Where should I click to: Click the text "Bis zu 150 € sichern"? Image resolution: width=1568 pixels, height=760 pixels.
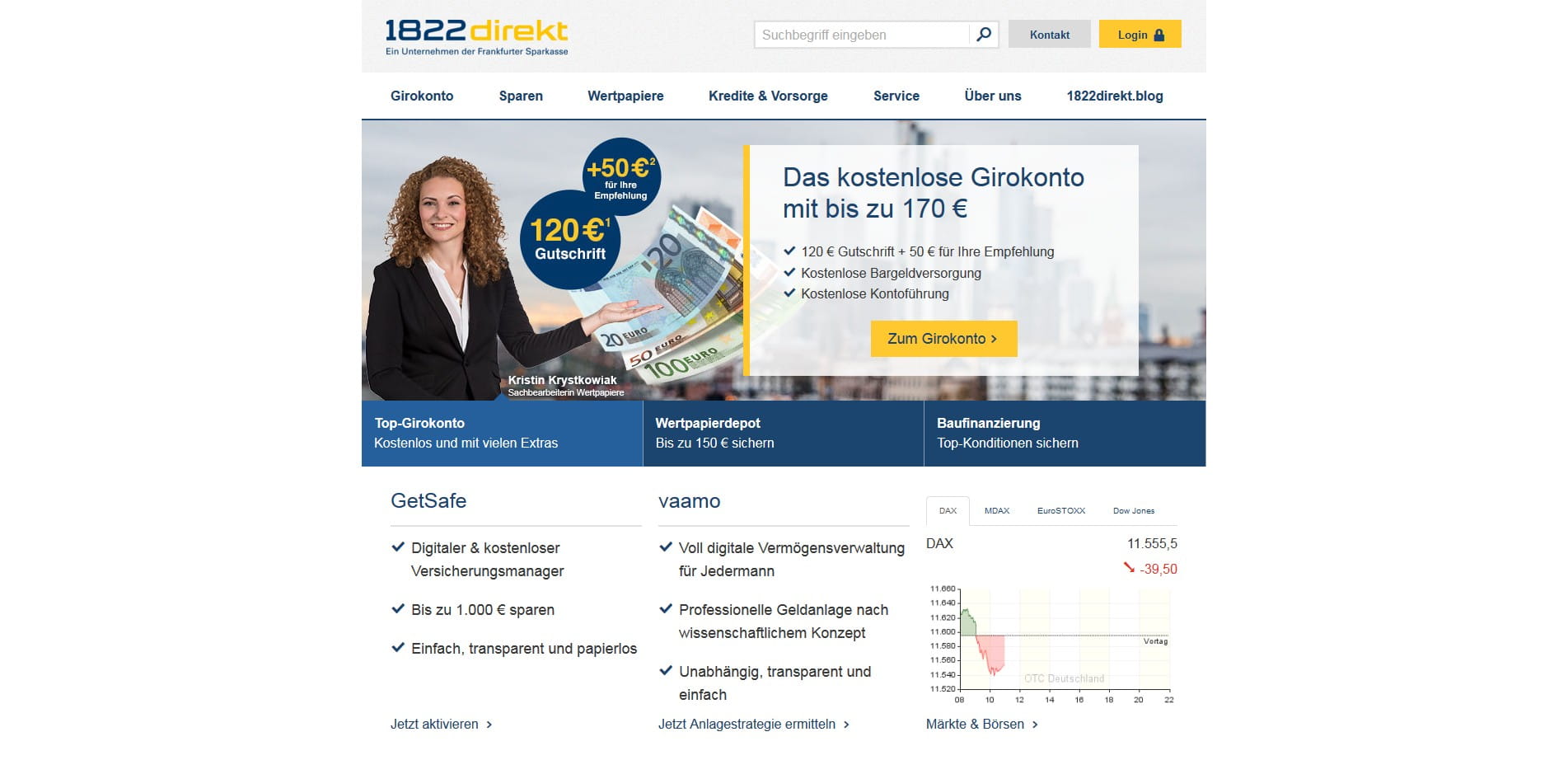tap(714, 443)
